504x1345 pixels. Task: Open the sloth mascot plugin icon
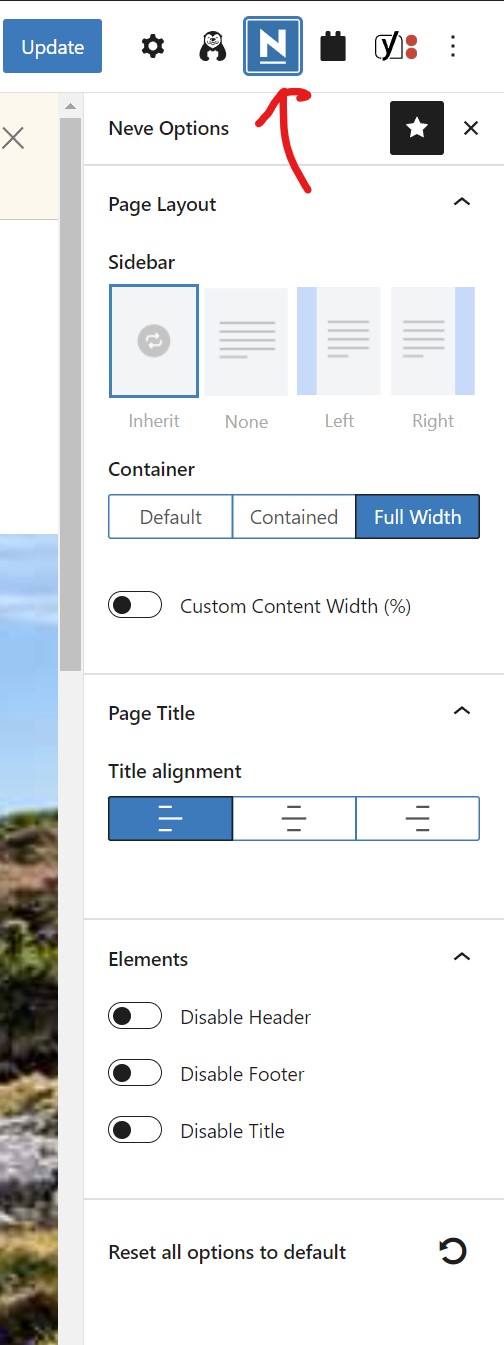point(212,46)
